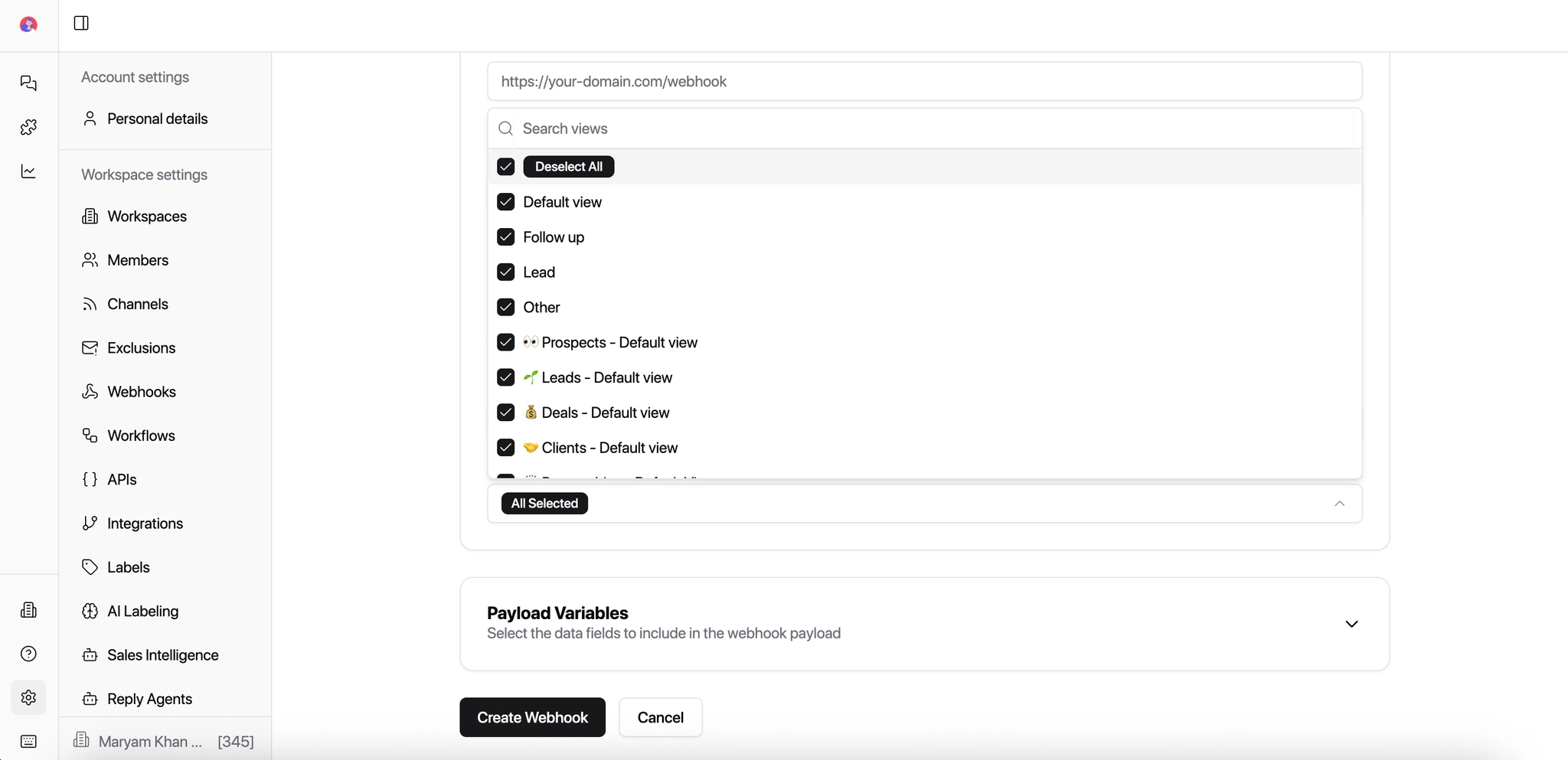This screenshot has height=760, width=1568.
Task: Open the conversations chat icon in sidebar
Action: pos(28,83)
